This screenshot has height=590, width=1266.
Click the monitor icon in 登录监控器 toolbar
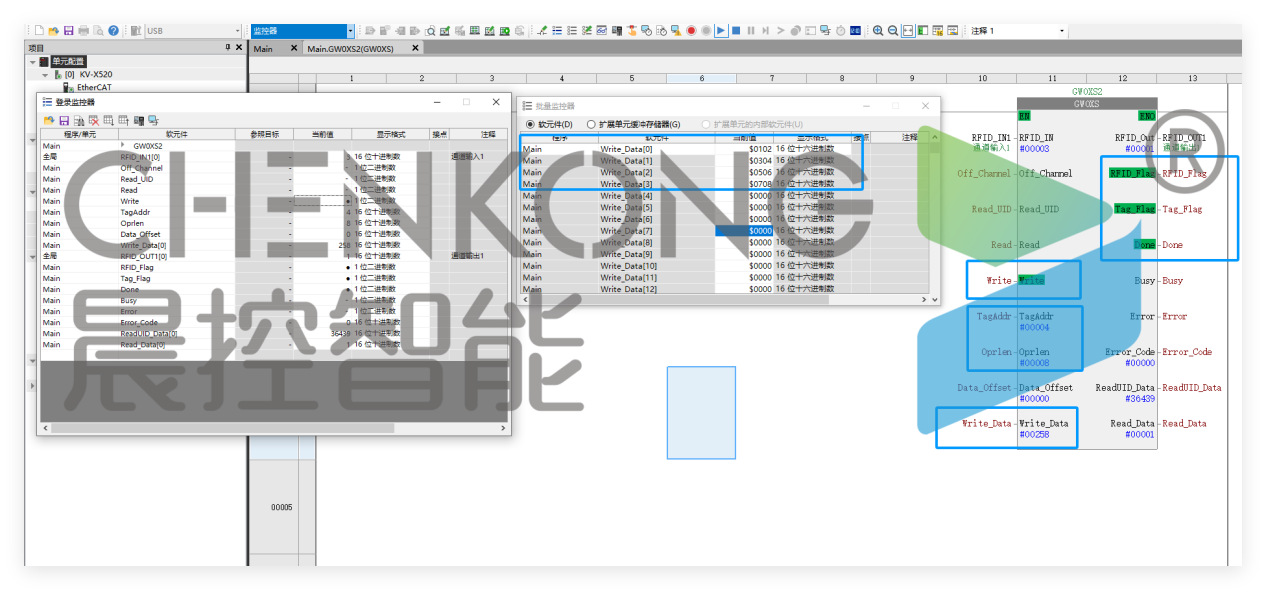153,120
